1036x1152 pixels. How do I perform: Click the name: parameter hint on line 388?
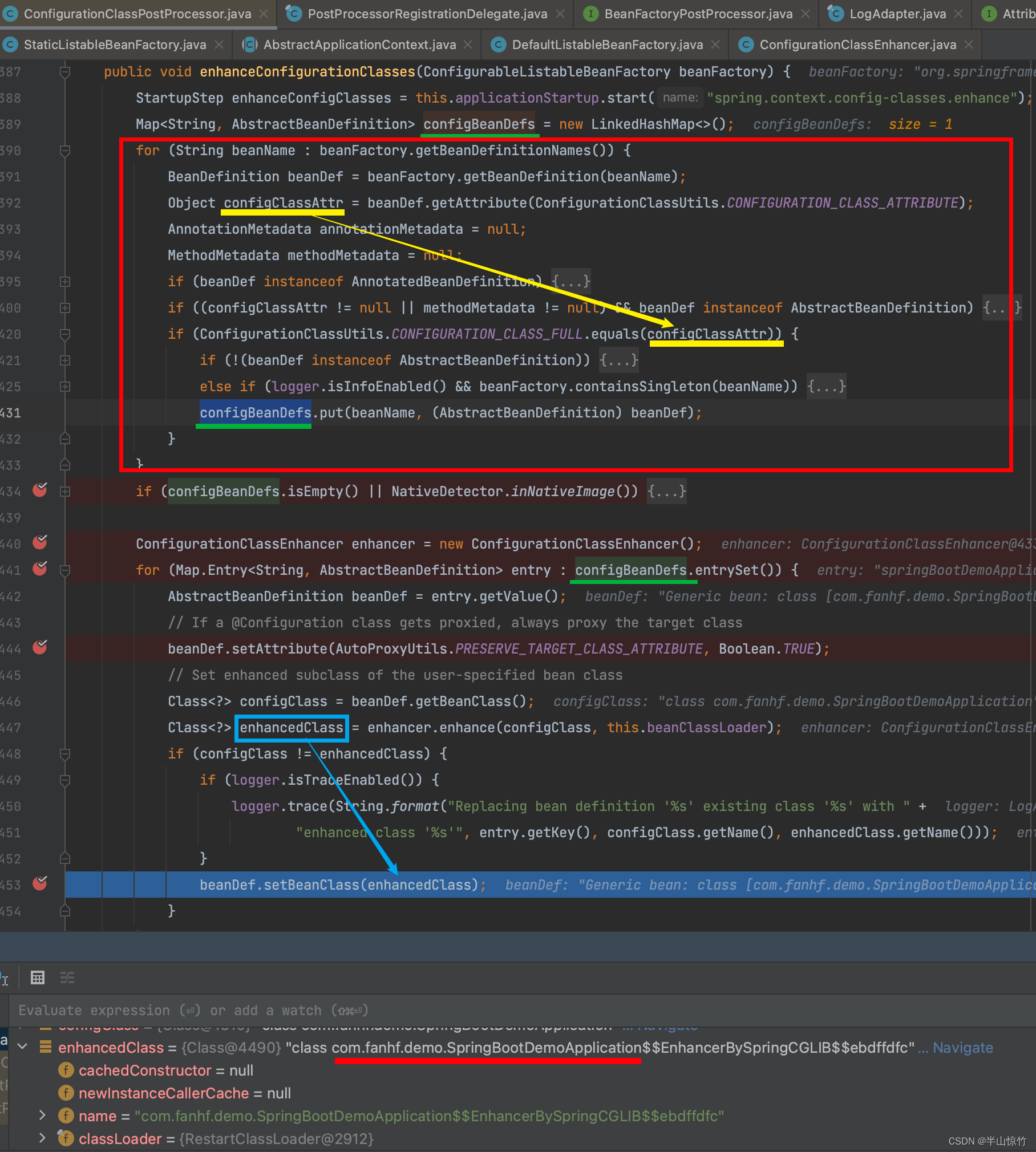coord(680,98)
